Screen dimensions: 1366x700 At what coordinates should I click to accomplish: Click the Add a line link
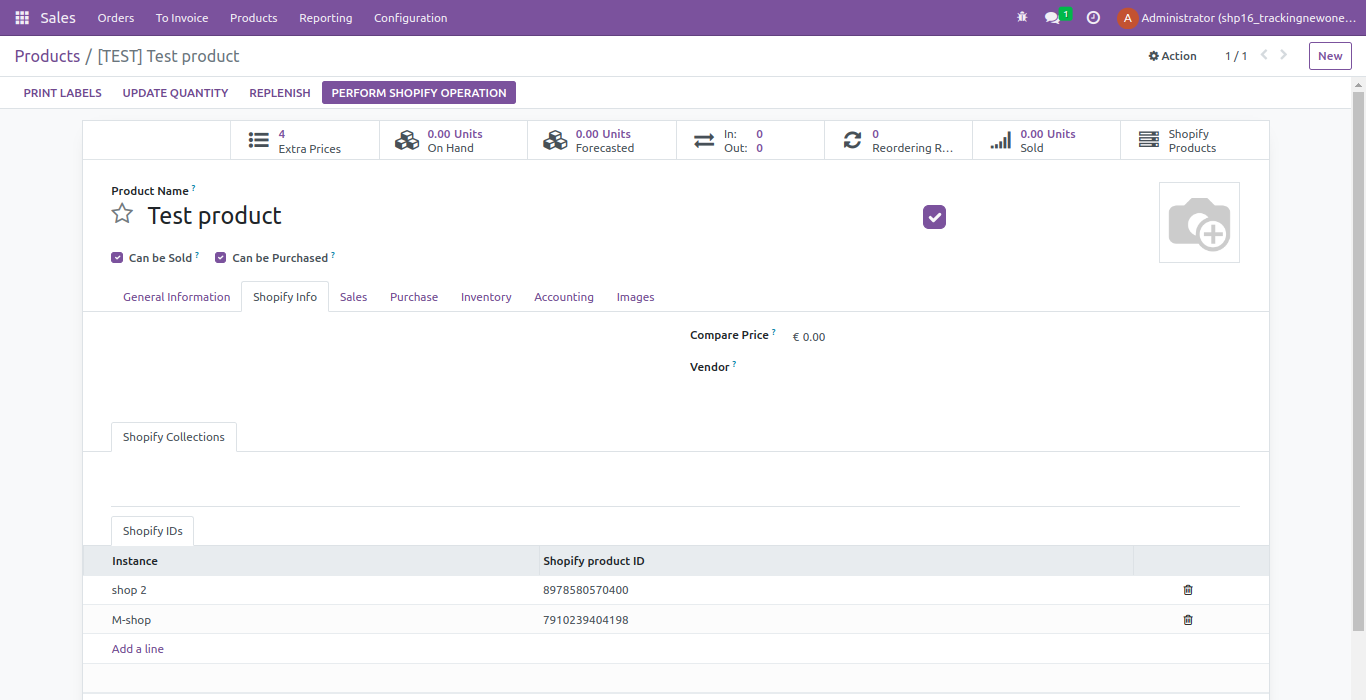pos(138,649)
